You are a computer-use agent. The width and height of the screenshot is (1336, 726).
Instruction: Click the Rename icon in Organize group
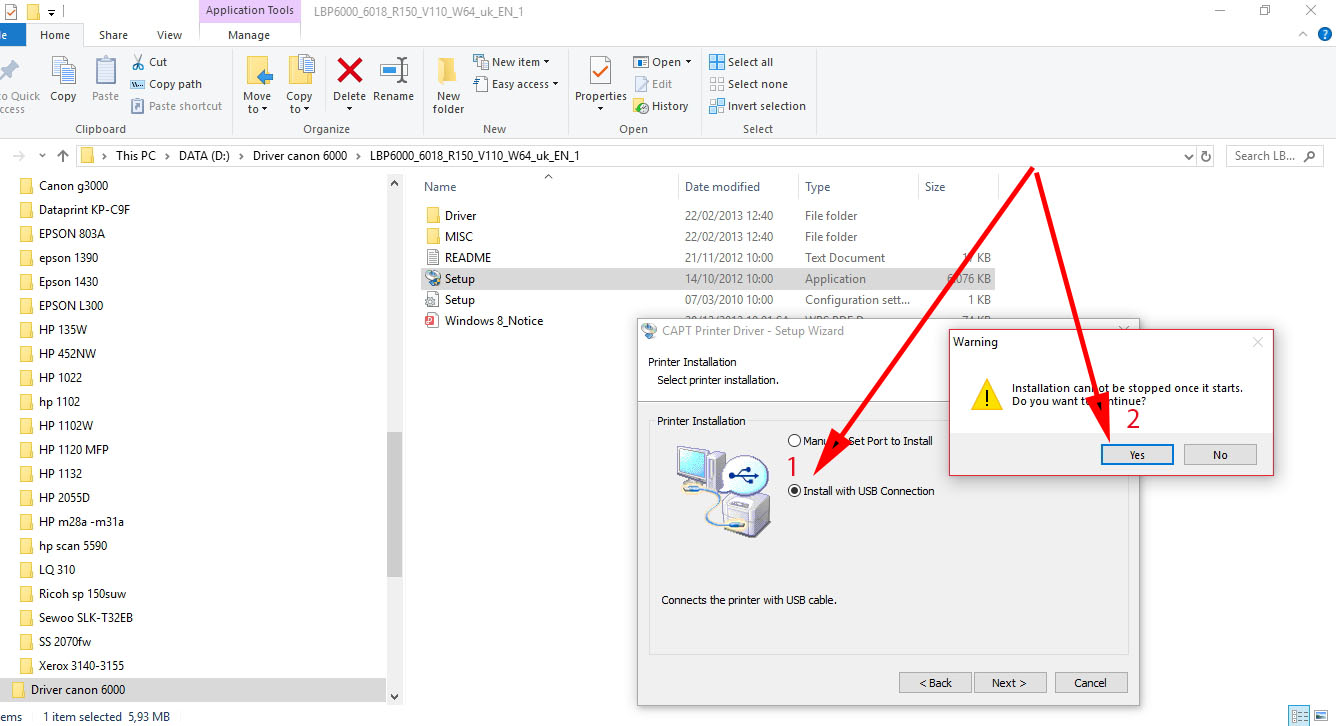pos(393,73)
